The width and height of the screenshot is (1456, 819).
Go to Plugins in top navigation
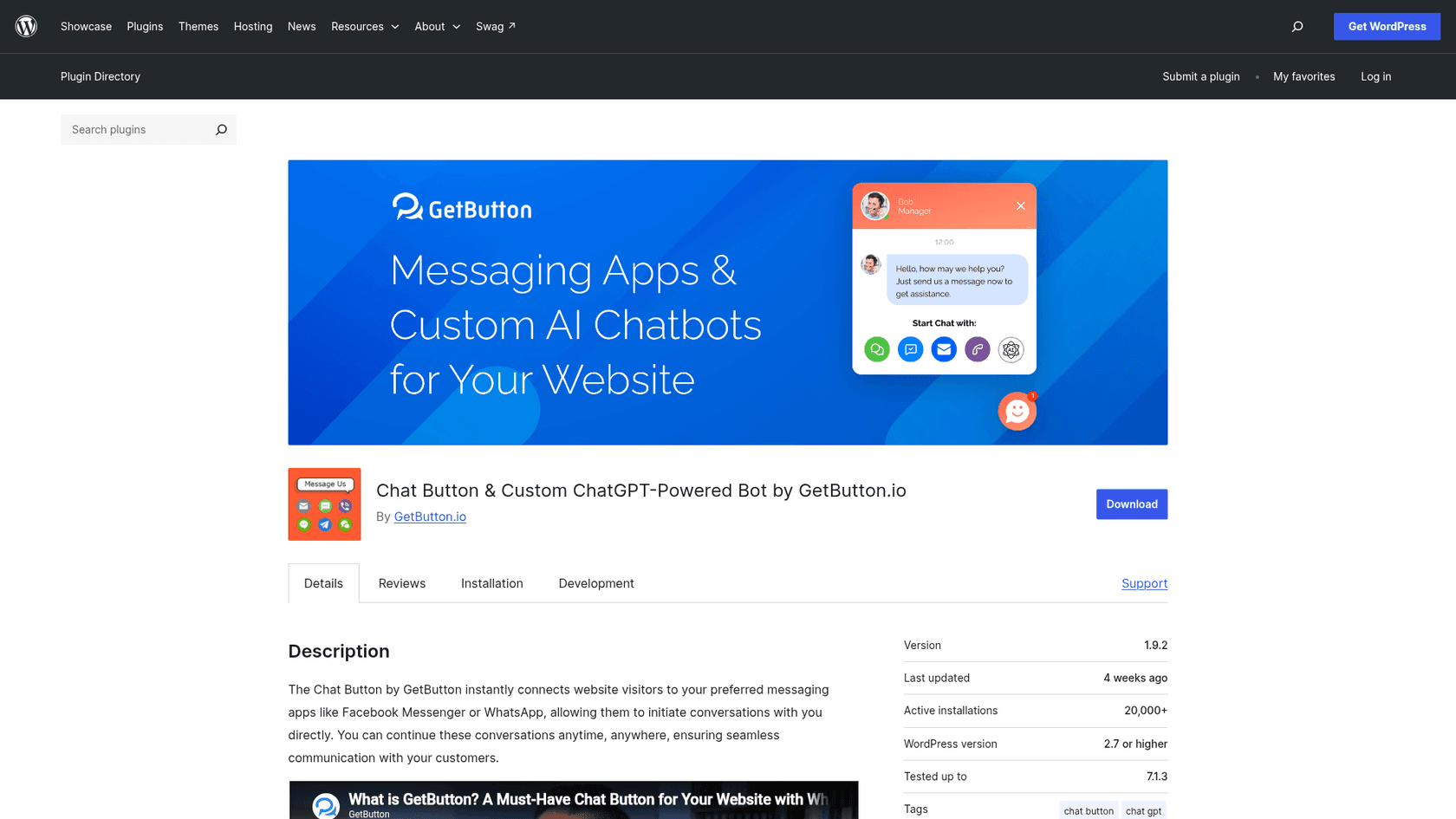tap(145, 26)
